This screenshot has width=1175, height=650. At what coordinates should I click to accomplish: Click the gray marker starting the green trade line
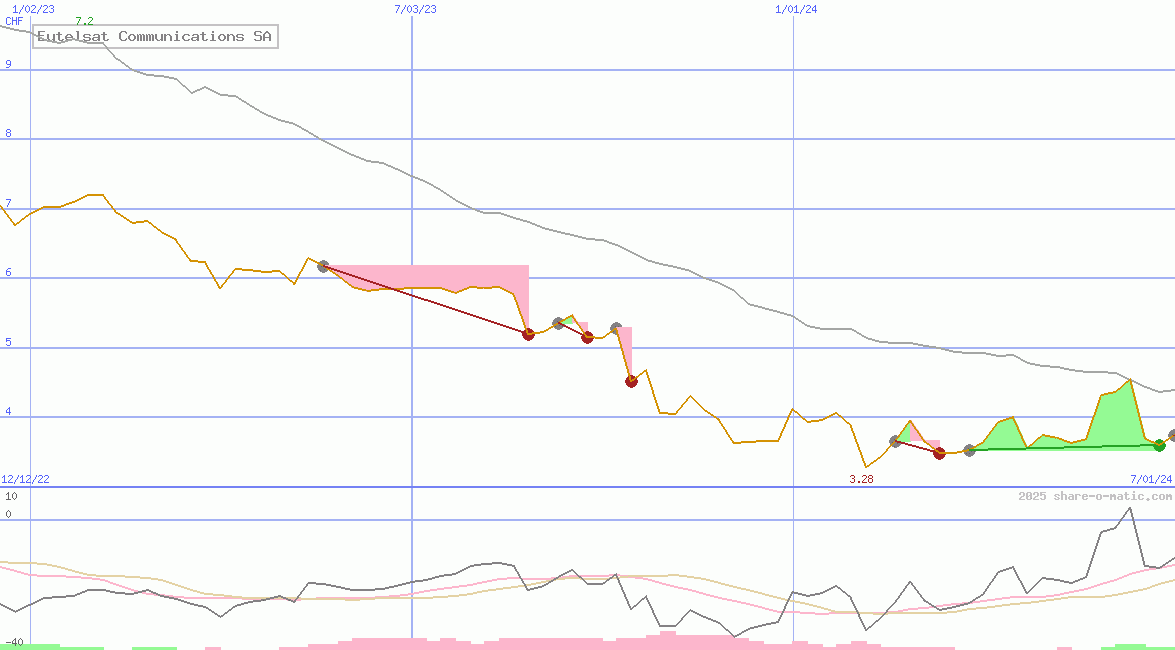point(969,450)
